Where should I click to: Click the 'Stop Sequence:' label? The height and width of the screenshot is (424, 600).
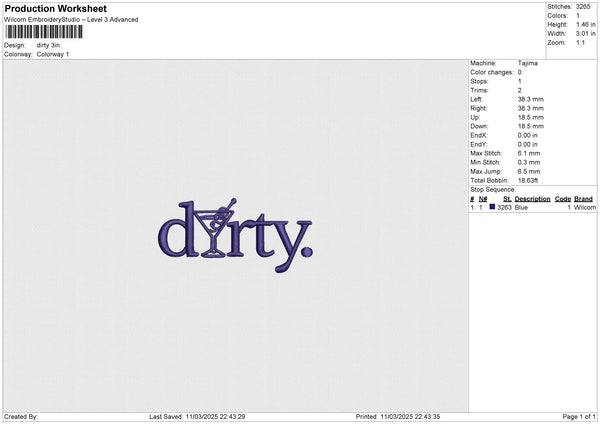493,189
